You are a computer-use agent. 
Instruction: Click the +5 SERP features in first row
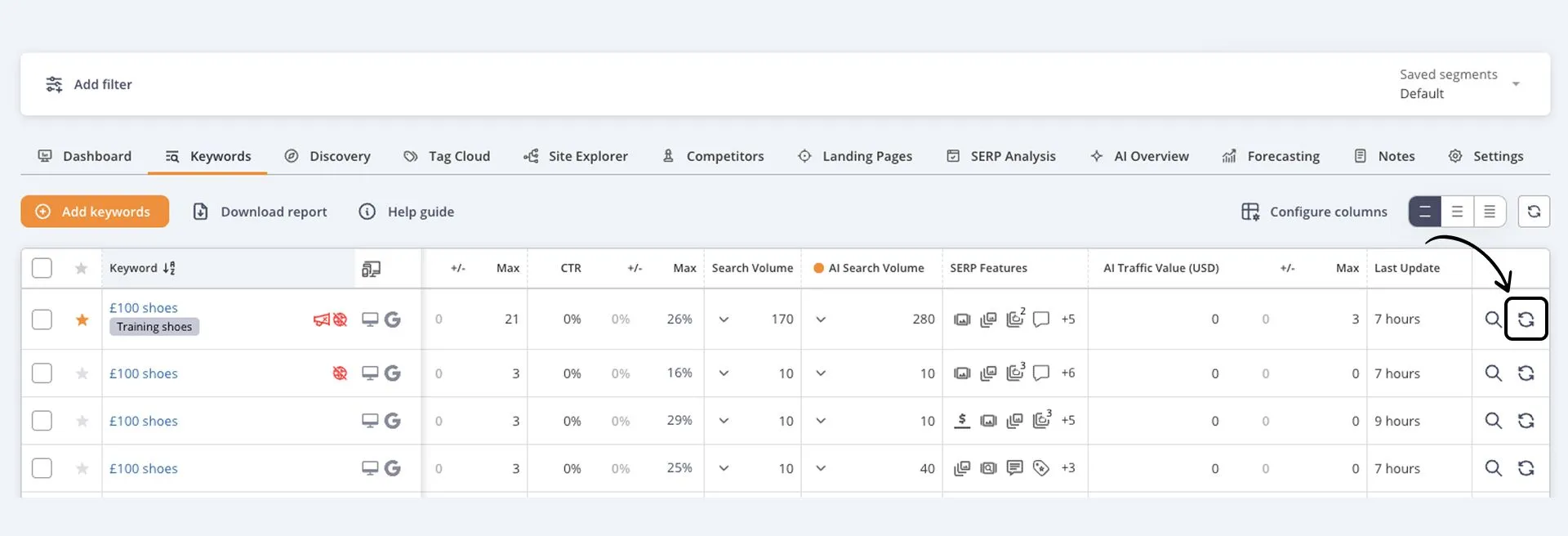1067,319
